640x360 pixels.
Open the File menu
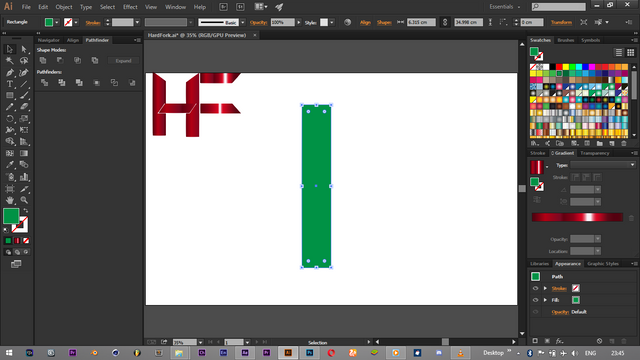pyautogui.click(x=26, y=7)
